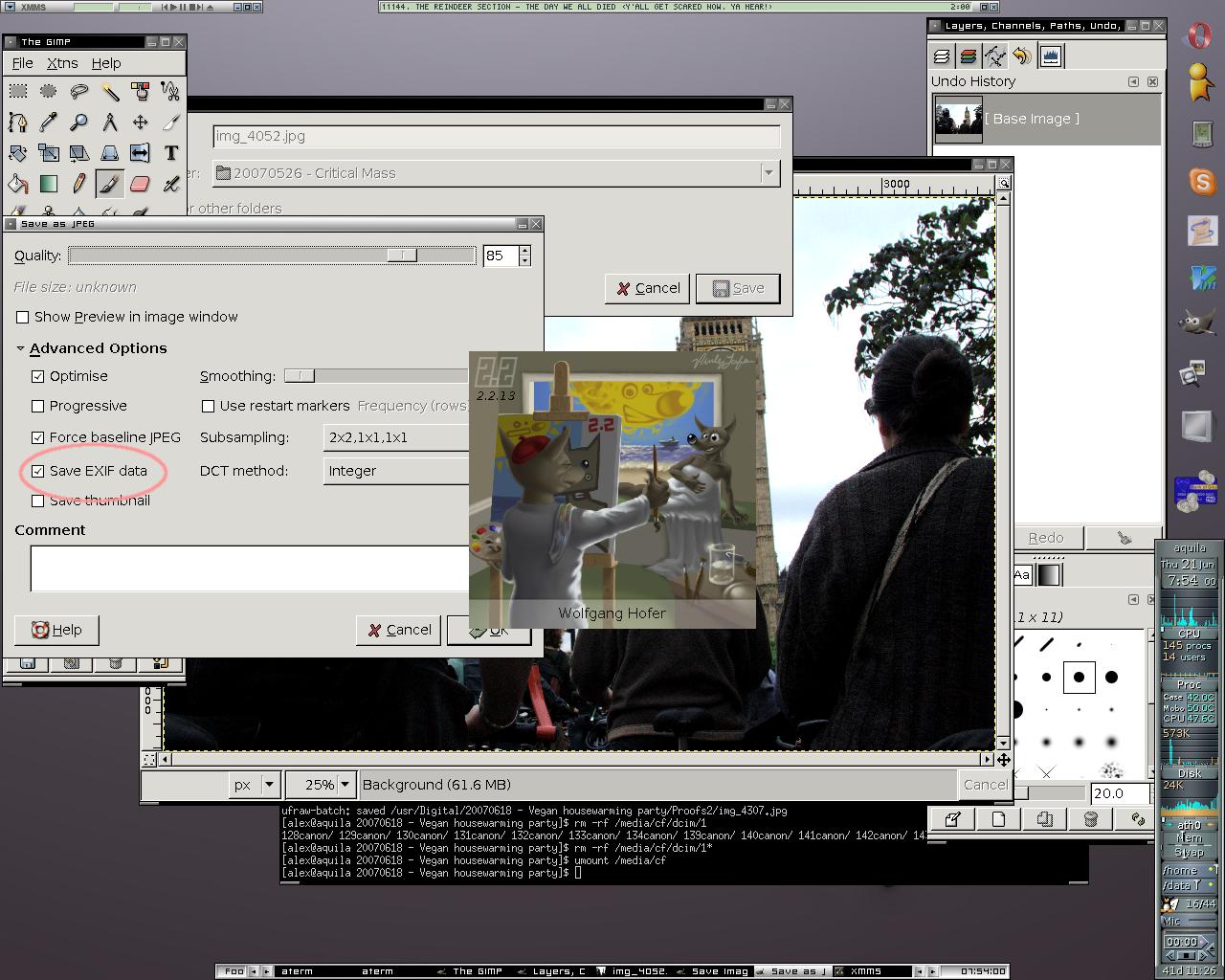Select the Color Picker eyedropper tool
Screen dimensions: 1225x980
(49, 122)
